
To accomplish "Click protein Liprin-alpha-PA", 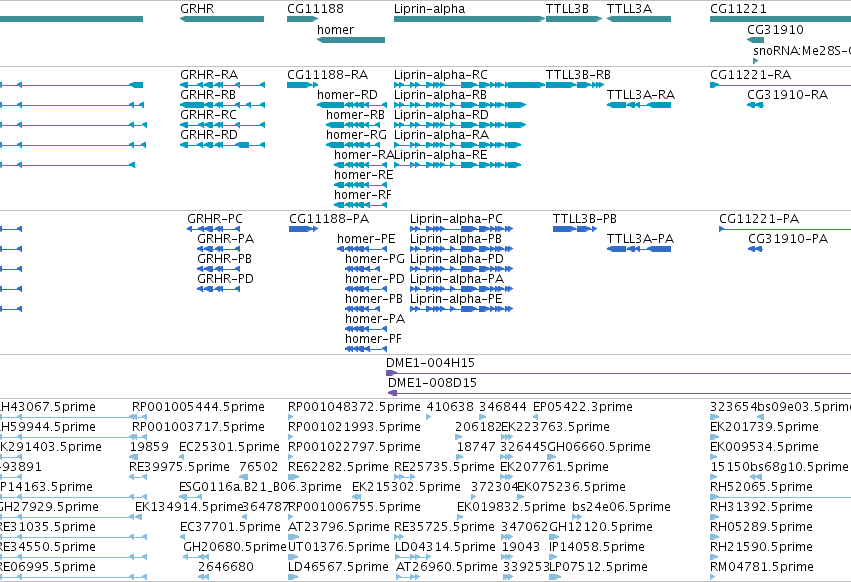I will pos(461,289).
